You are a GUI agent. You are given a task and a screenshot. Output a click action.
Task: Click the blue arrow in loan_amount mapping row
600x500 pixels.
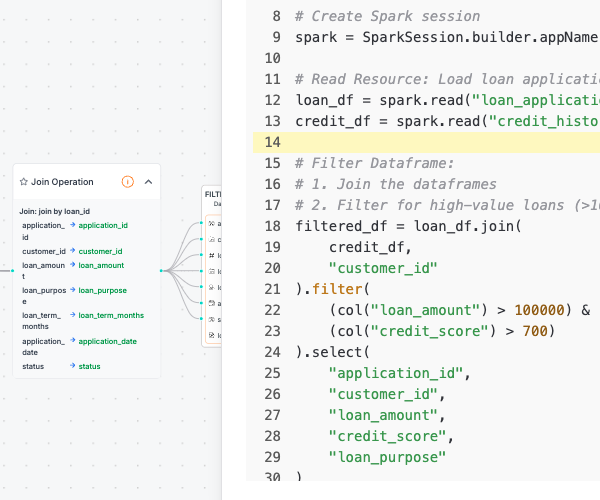point(73,265)
